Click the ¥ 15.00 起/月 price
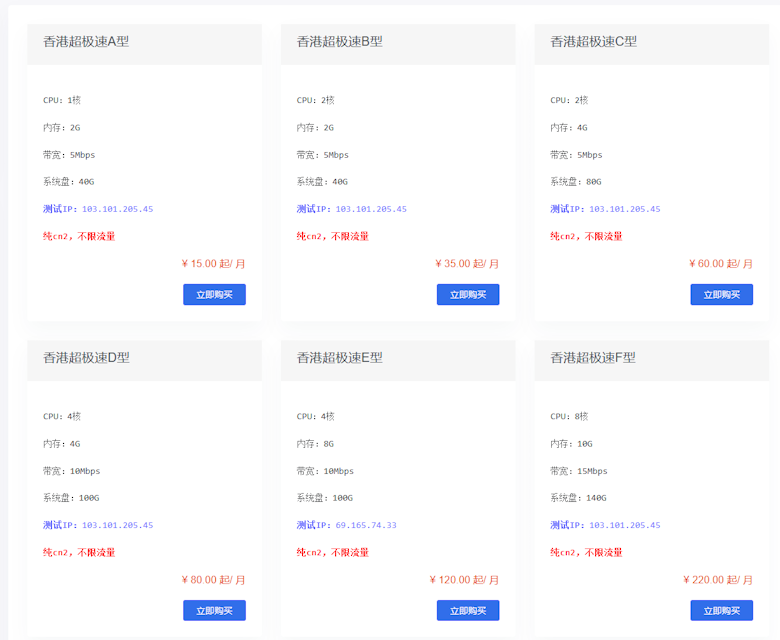The image size is (780, 640). click(x=213, y=264)
